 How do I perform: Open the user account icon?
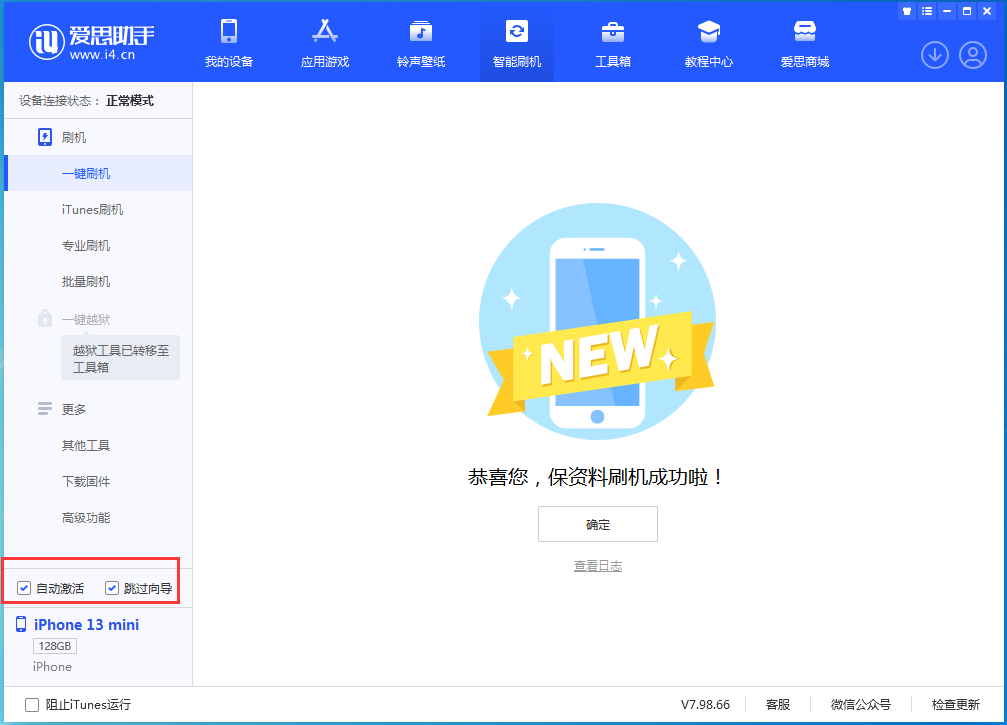974,55
